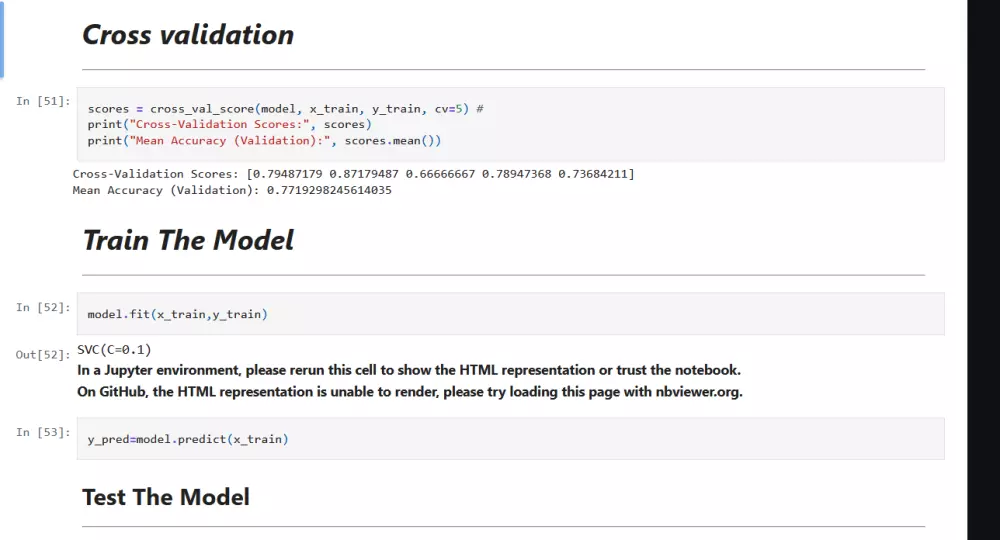This screenshot has height=540, width=1000.
Task: Click the "Test The Model" heading
Action: click(166, 497)
